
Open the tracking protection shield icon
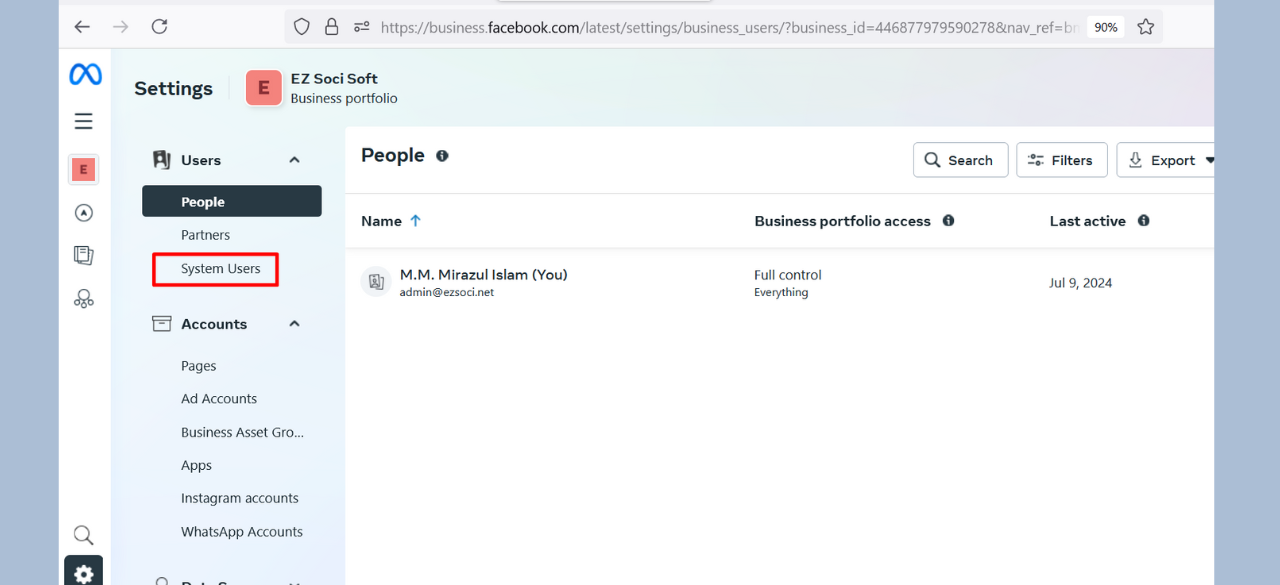tap(302, 27)
